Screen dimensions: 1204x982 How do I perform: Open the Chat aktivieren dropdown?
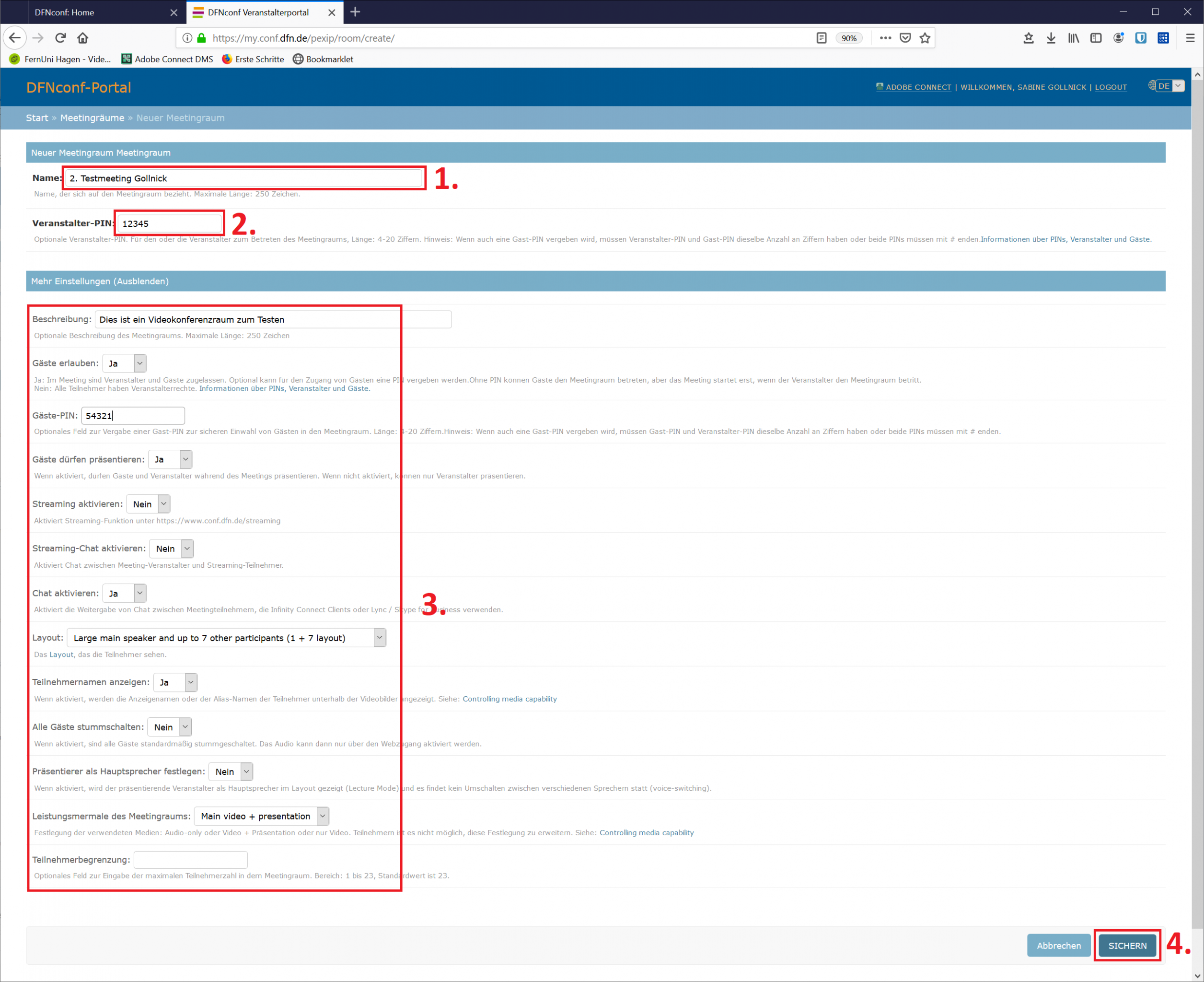tap(125, 594)
